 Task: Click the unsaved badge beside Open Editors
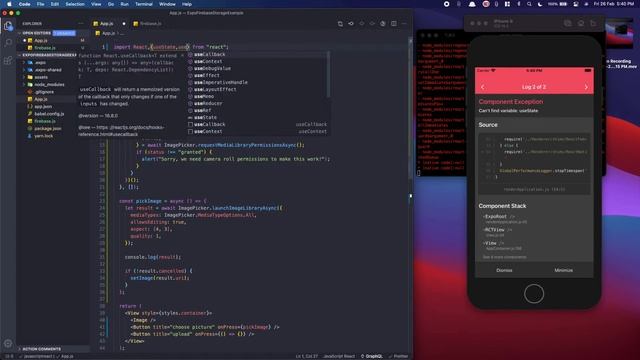pyautogui.click(x=64, y=33)
